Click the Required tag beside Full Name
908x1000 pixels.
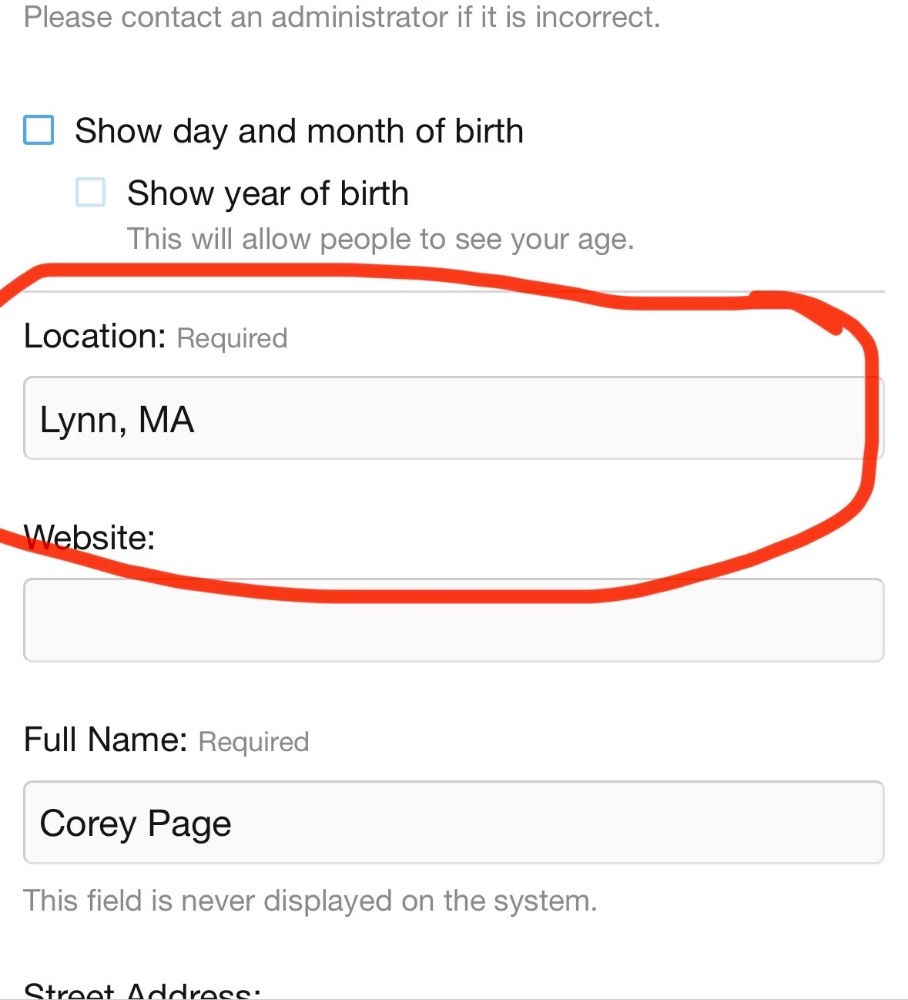[254, 742]
